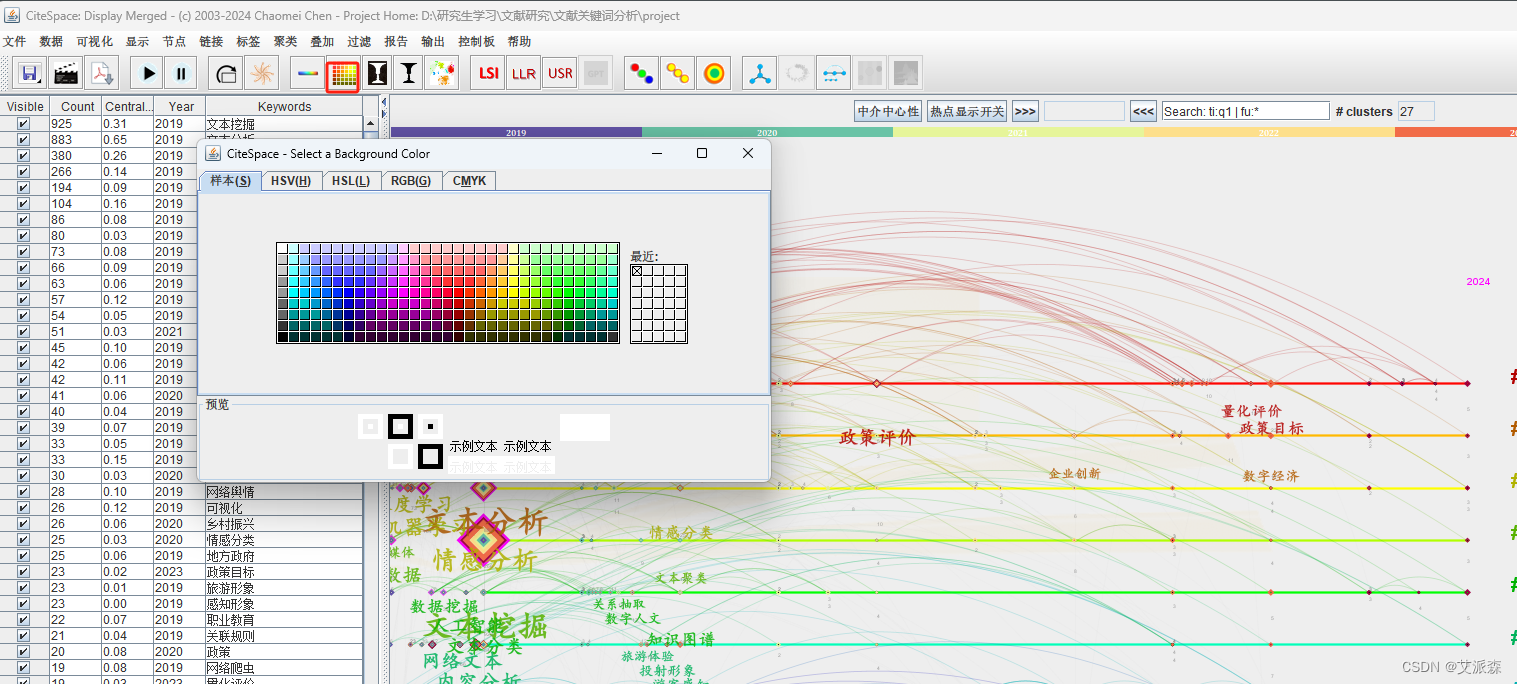
Task: Click the 中介中心性 button
Action: 888,111
